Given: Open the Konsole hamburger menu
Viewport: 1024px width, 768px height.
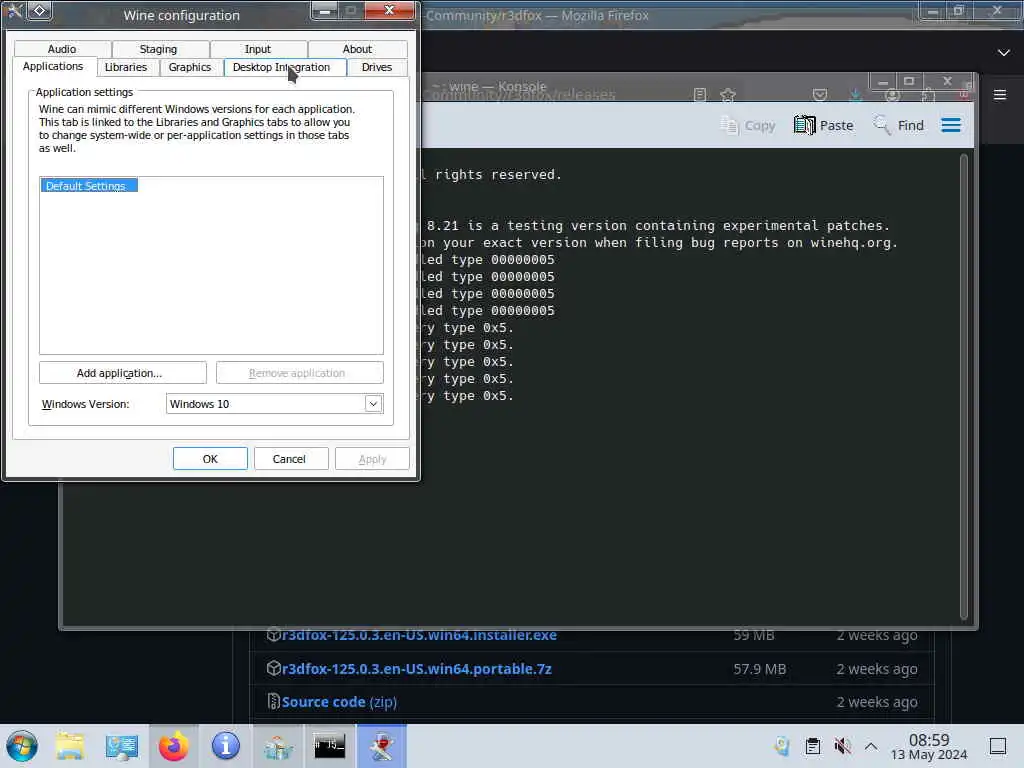Looking at the screenshot, I should (951, 125).
